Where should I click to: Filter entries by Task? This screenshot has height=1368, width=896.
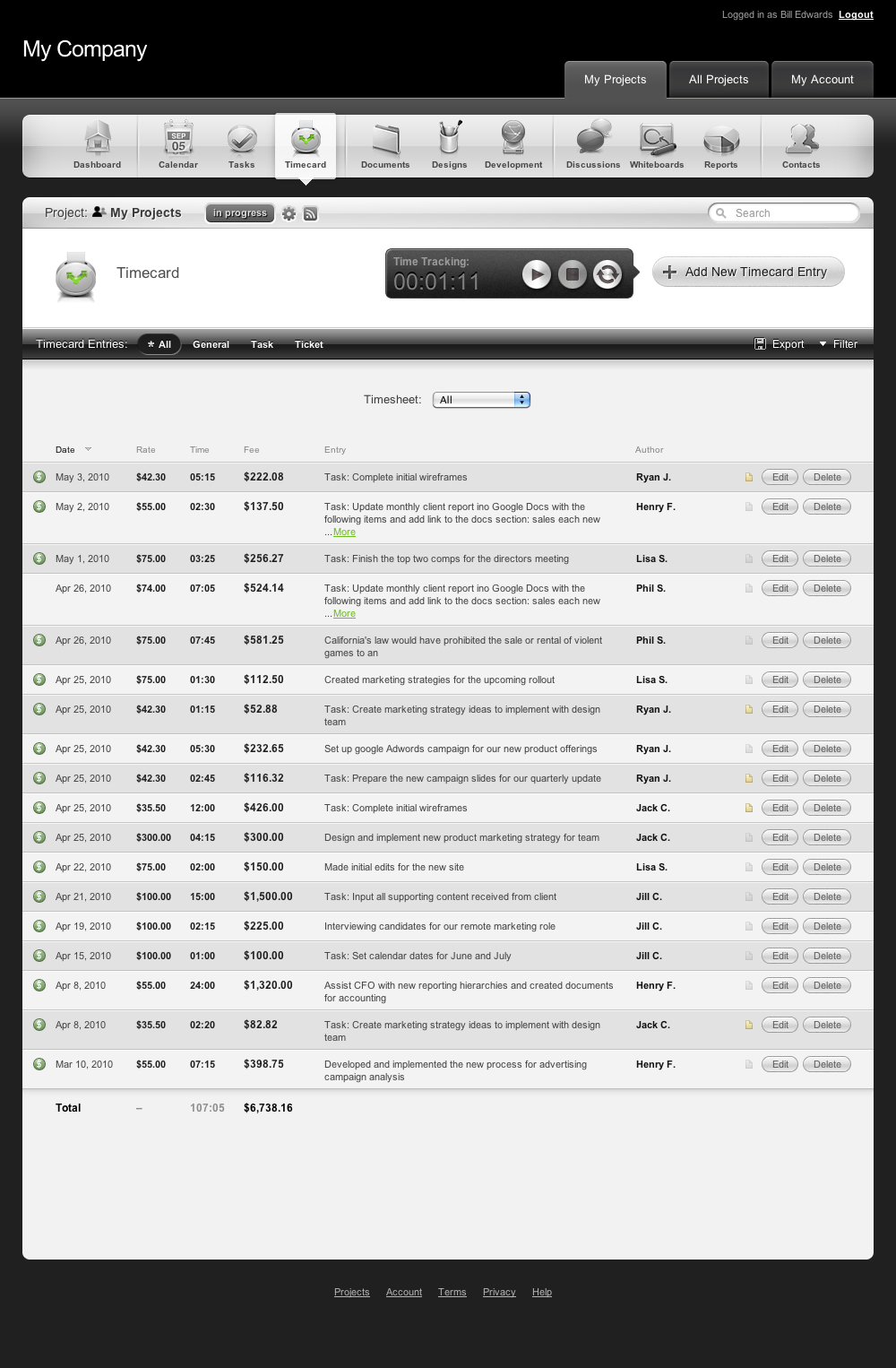(262, 344)
